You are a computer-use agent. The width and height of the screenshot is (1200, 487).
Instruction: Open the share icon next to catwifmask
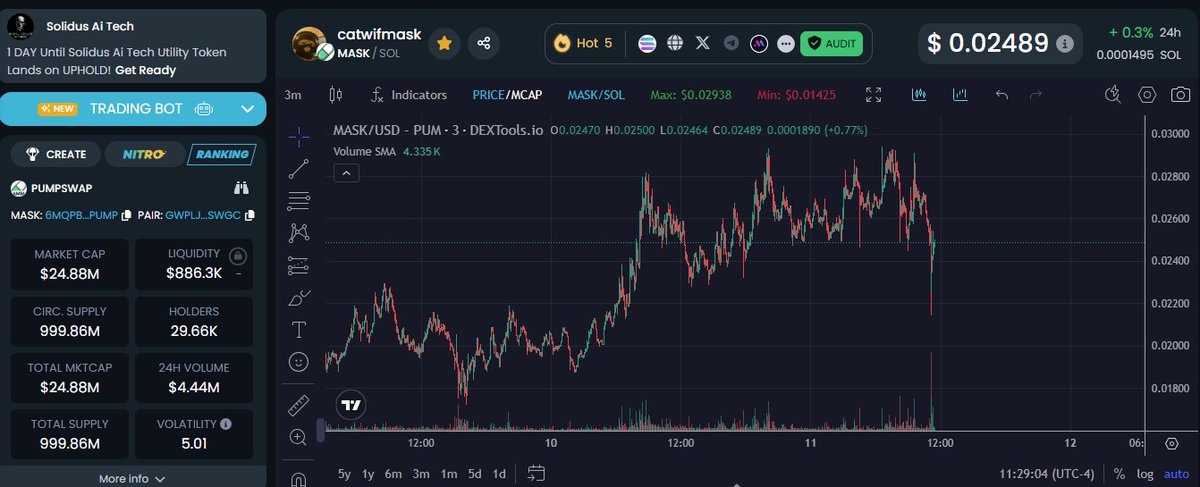[484, 43]
